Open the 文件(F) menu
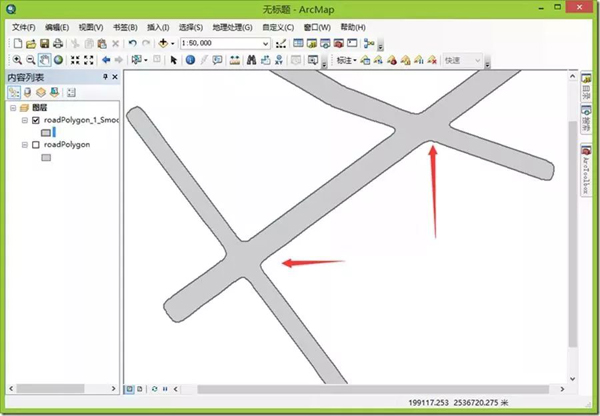This screenshot has height=416, width=600. 24,28
